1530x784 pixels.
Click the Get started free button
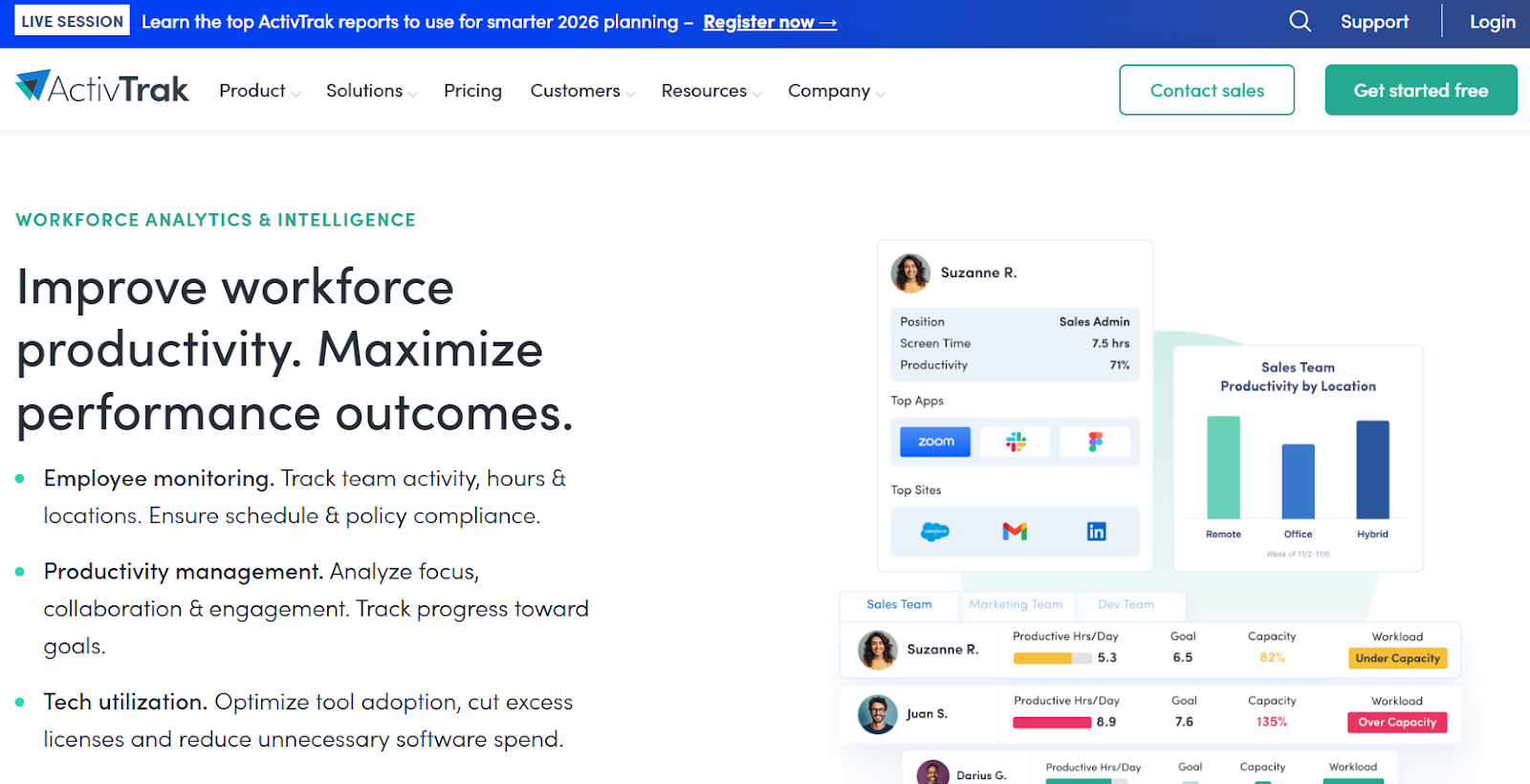pos(1421,90)
